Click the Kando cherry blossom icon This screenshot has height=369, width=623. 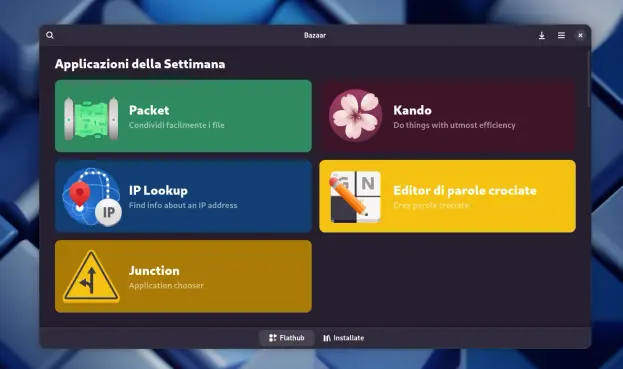tap(356, 116)
